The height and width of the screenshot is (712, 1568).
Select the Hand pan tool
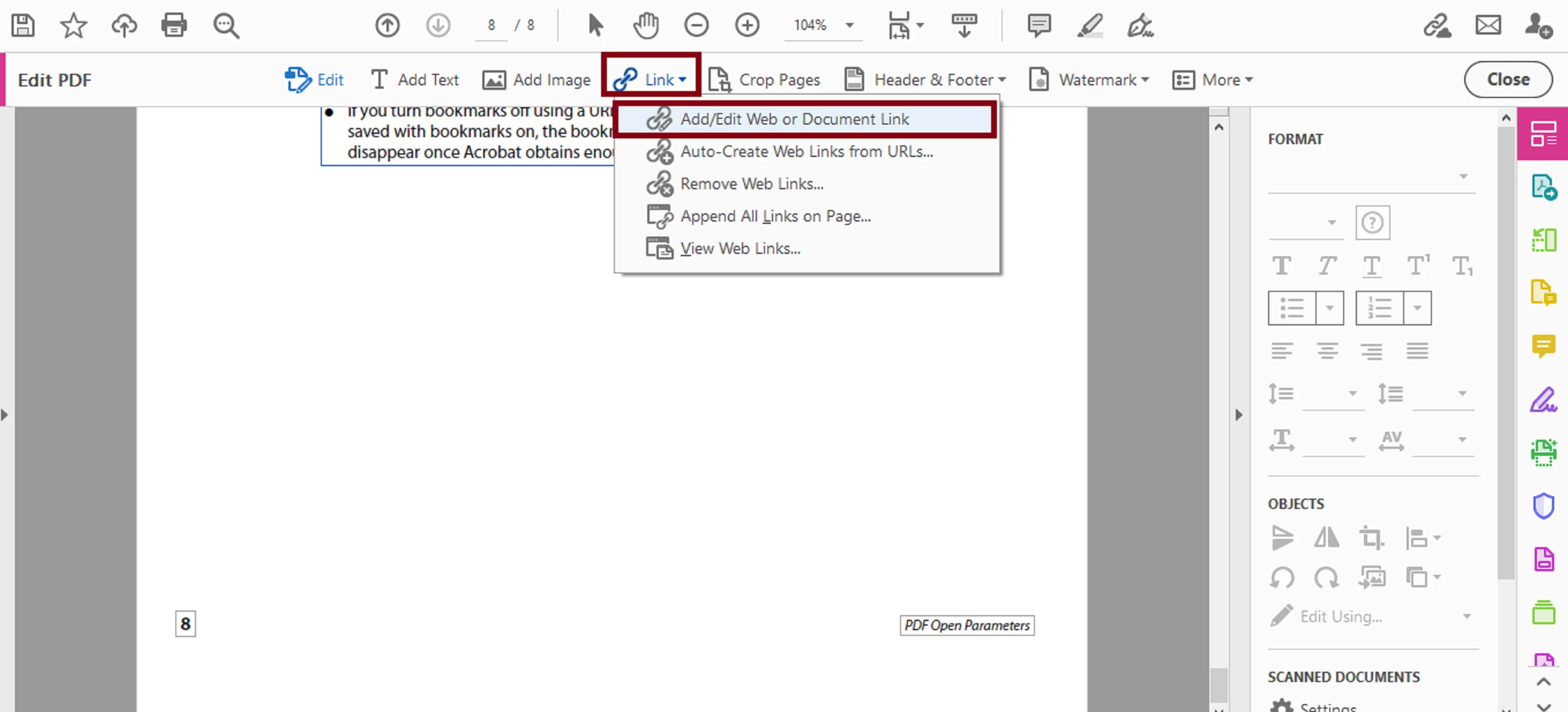646,25
